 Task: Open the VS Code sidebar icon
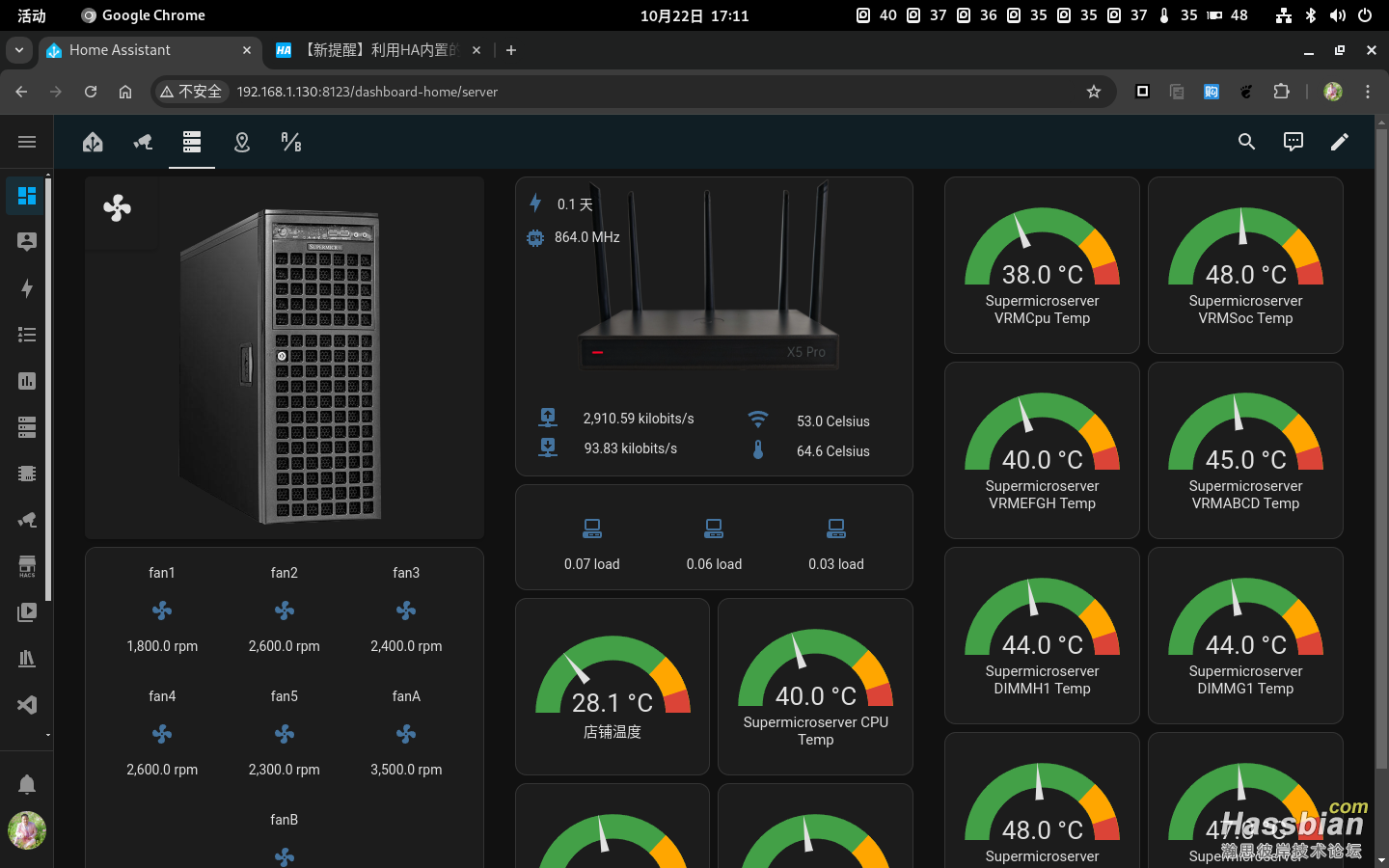(27, 705)
